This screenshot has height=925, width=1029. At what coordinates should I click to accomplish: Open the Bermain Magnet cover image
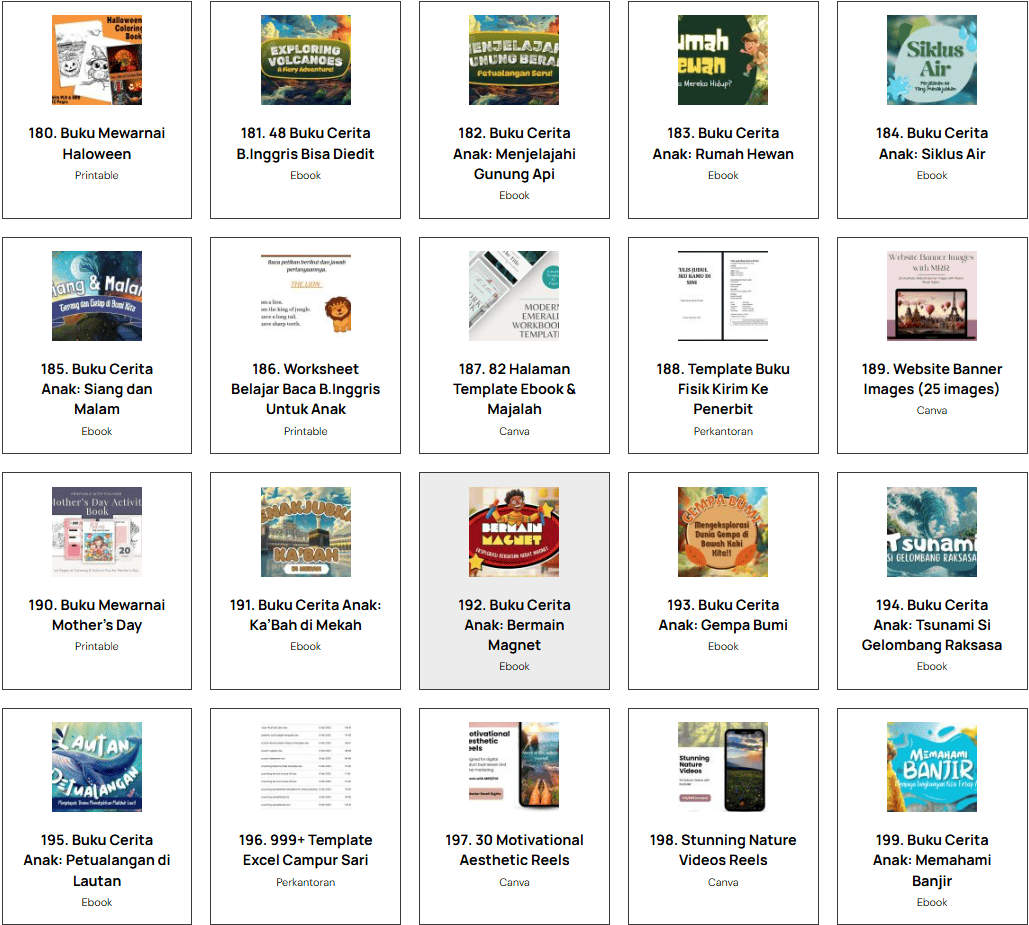coord(514,532)
